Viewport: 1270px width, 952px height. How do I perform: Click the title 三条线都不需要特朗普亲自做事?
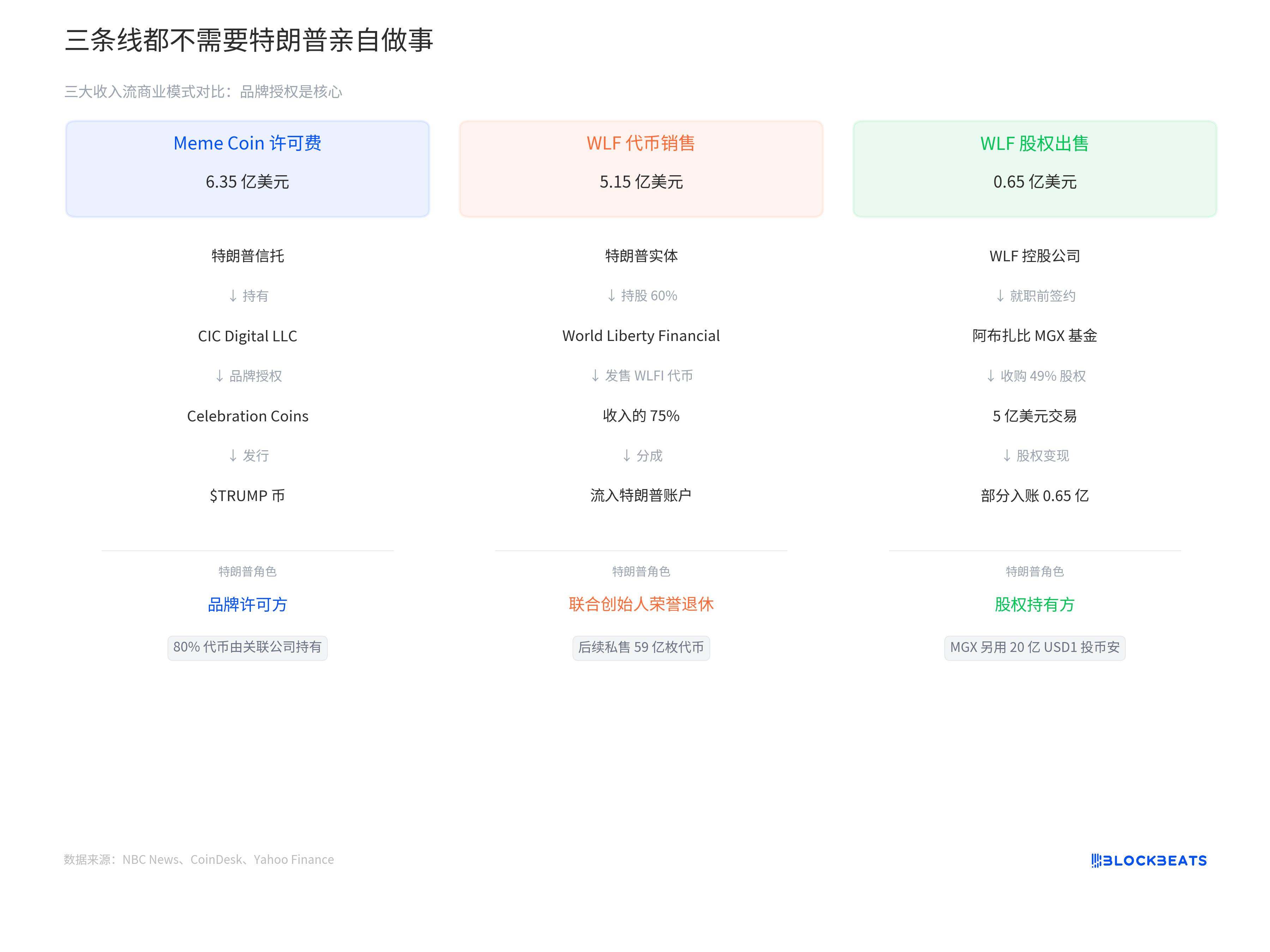[249, 40]
